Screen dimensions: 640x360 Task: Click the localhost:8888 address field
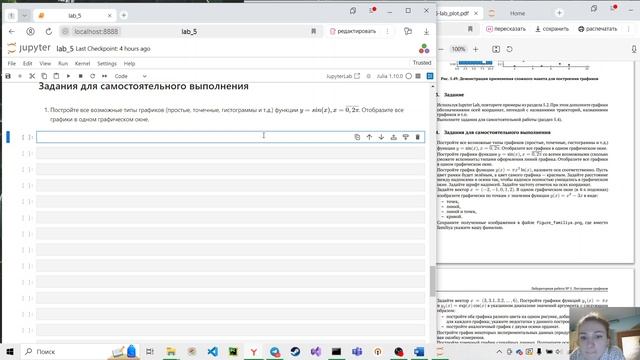tap(96, 31)
